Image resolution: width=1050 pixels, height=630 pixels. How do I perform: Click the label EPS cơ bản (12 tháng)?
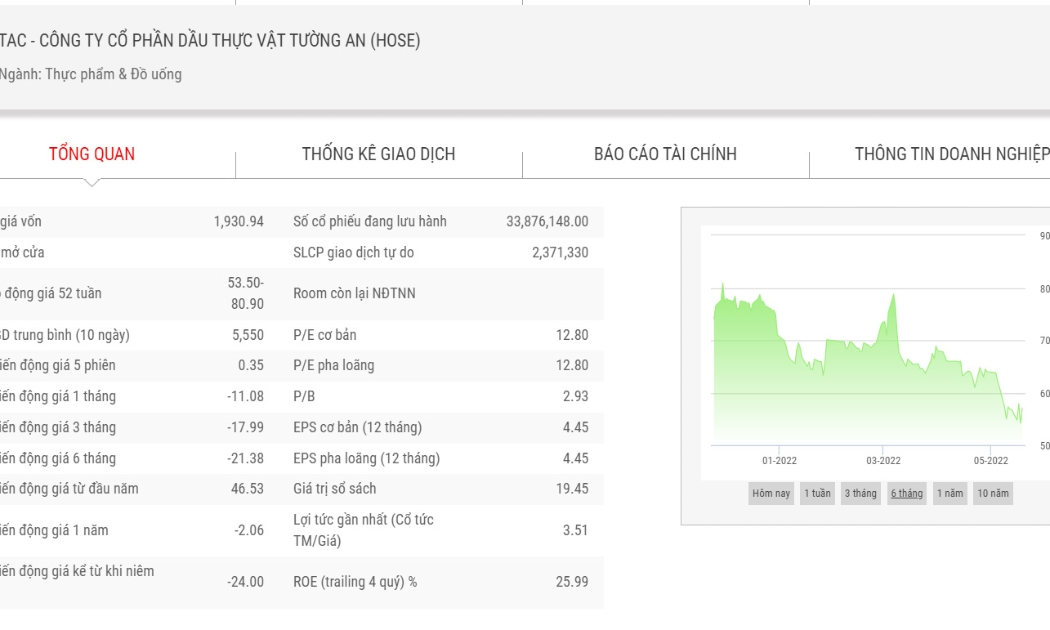(358, 427)
